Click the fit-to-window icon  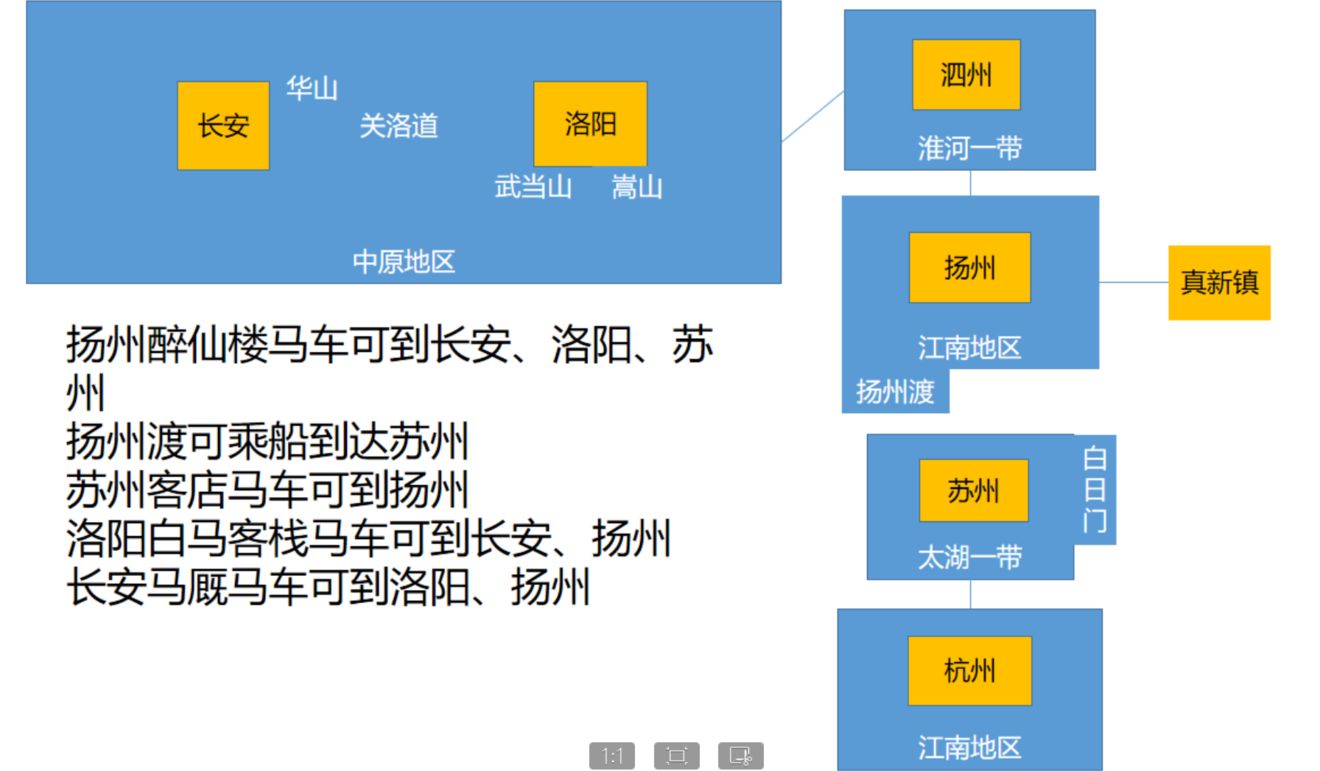click(x=676, y=756)
